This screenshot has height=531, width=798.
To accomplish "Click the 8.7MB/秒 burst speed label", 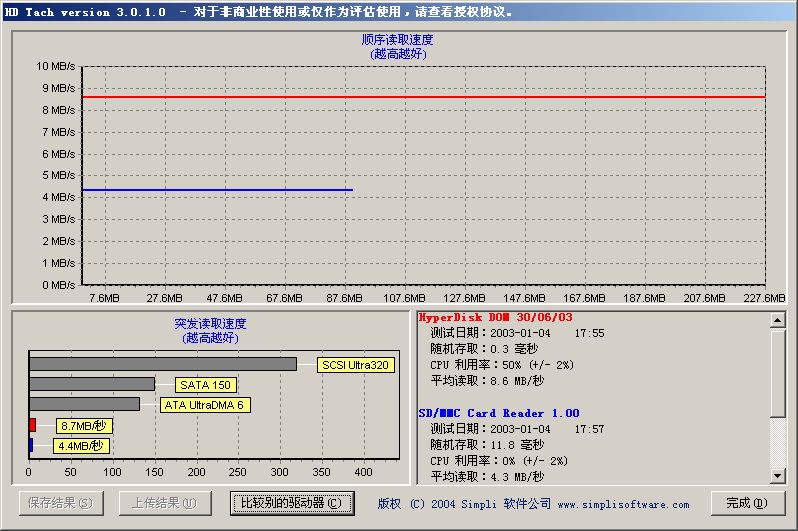I will pos(82,426).
